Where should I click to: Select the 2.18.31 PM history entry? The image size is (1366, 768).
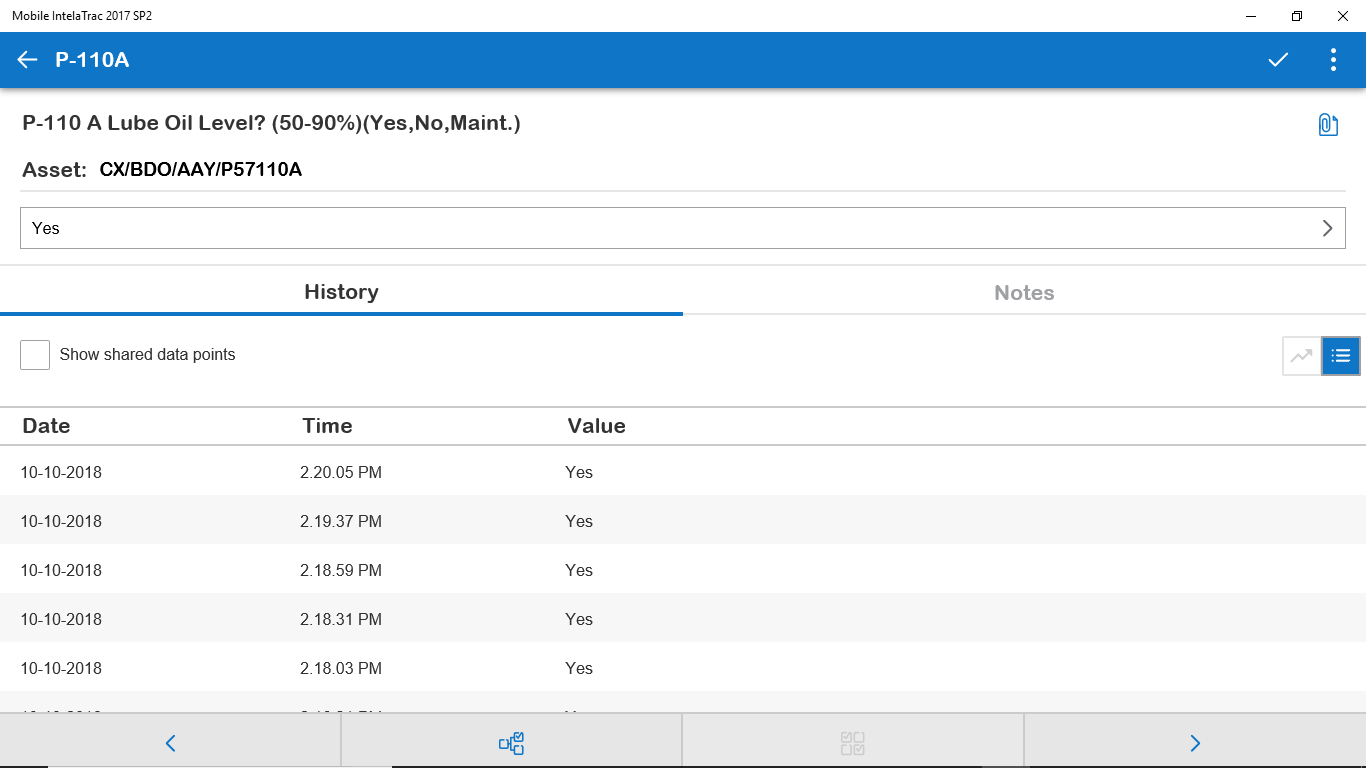click(x=341, y=619)
